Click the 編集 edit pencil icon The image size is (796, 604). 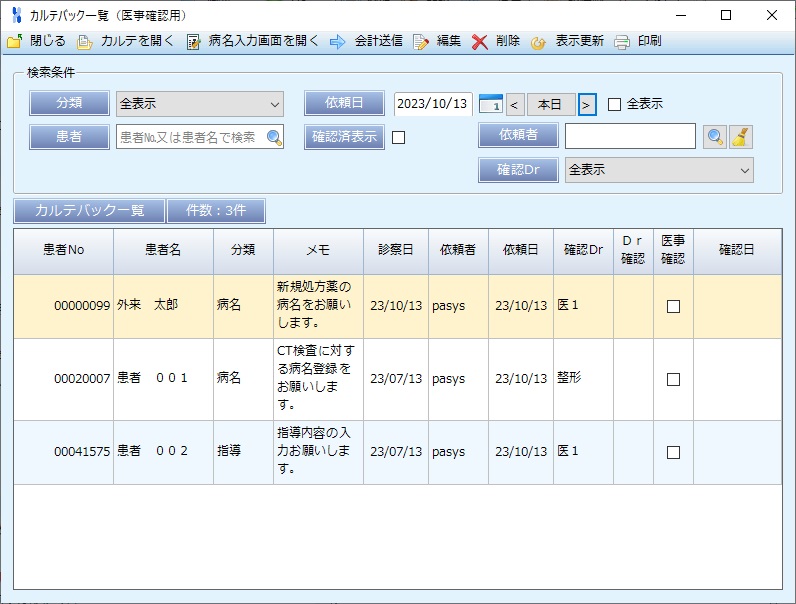click(421, 42)
